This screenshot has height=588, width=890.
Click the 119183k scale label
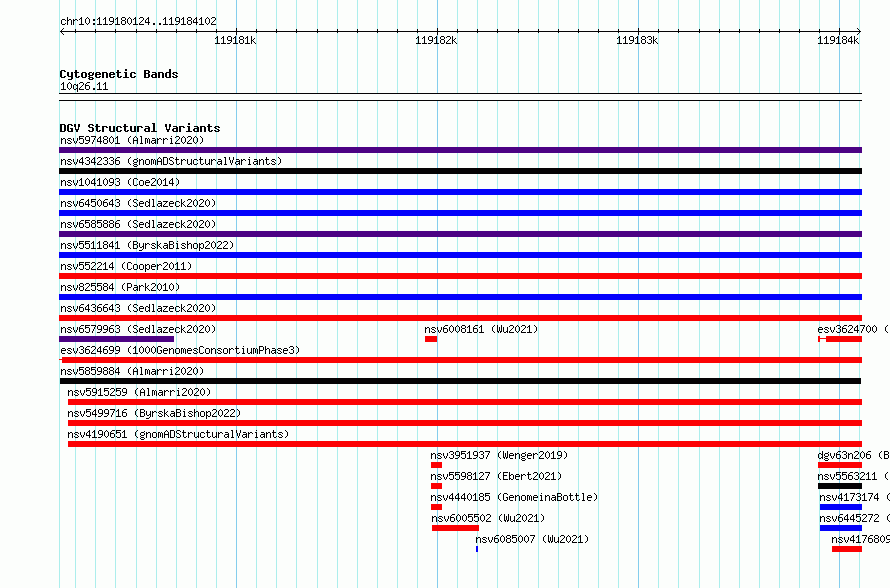click(637, 40)
